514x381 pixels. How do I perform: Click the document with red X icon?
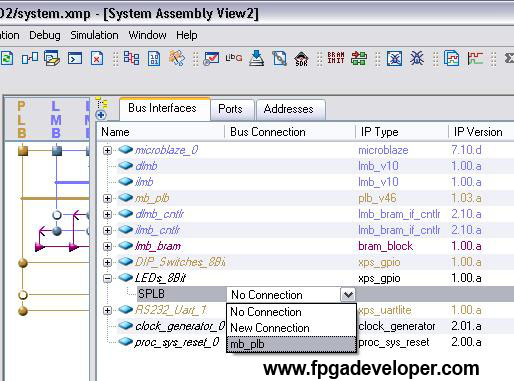(x=97, y=59)
